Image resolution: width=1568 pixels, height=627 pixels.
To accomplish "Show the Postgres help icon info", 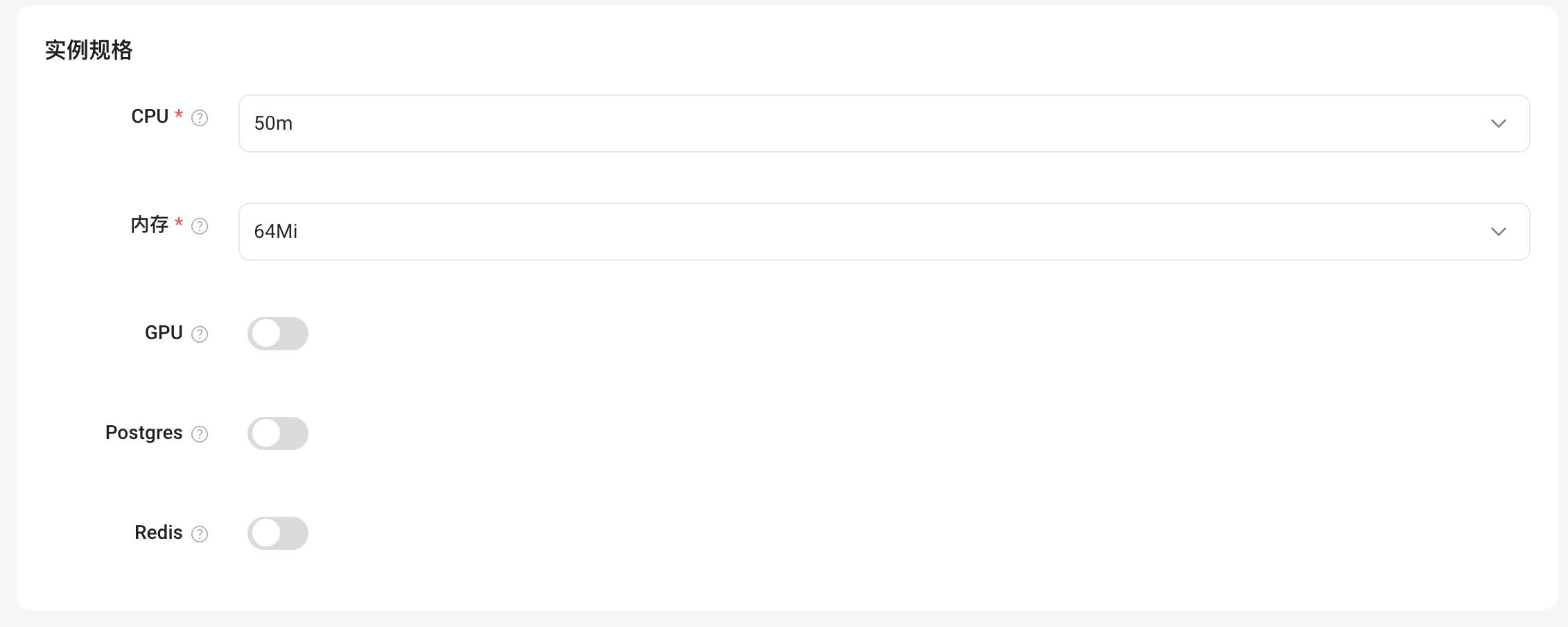I will [200, 434].
